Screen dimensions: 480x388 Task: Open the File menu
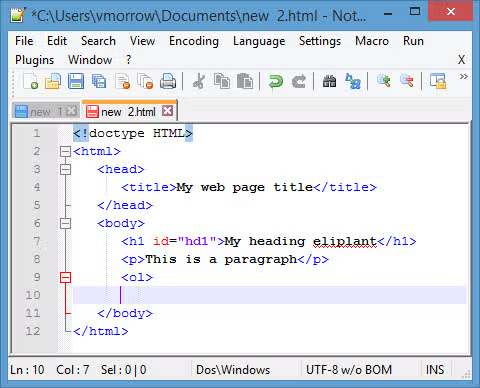24,41
